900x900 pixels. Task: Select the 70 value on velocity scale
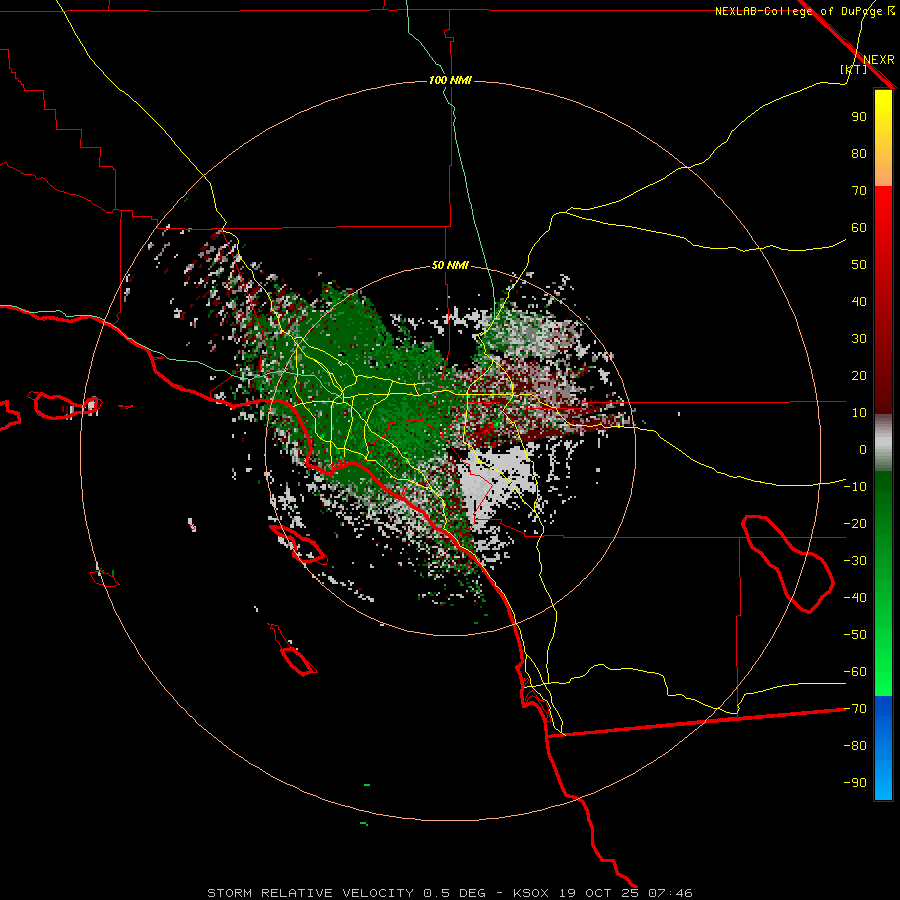pos(859,191)
